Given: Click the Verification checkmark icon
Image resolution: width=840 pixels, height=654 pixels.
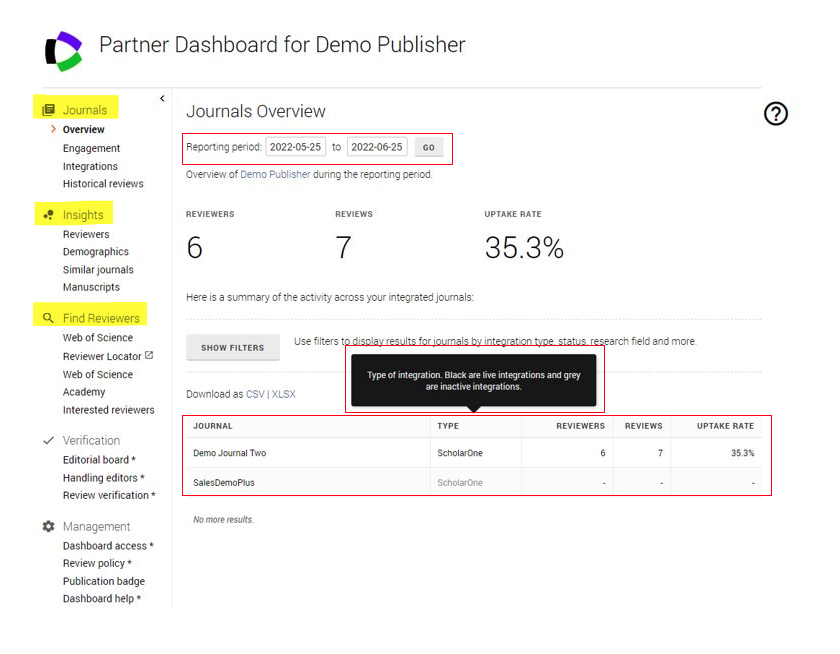Looking at the screenshot, I should 48,440.
